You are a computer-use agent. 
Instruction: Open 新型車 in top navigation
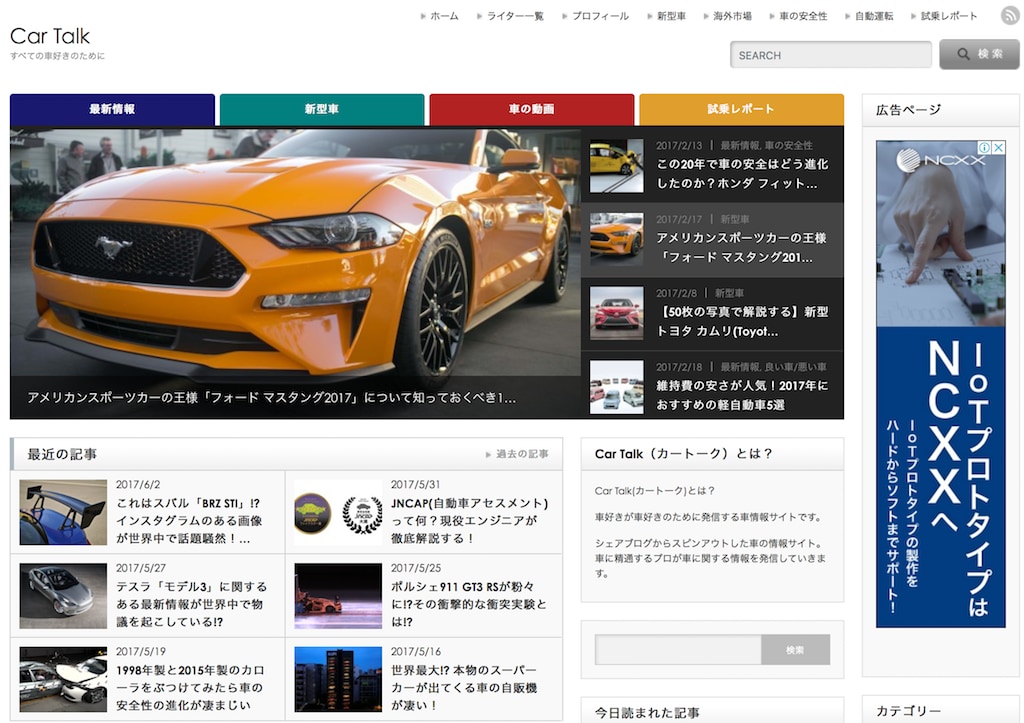pyautogui.click(x=671, y=16)
